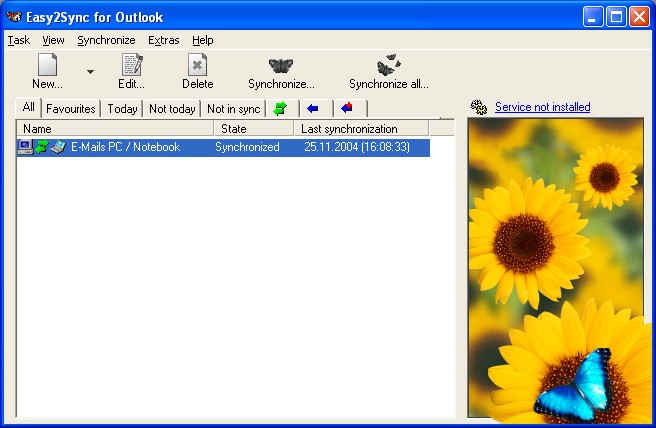The height and width of the screenshot is (428, 656).
Task: Open the Synchronize menu
Action: [106, 40]
